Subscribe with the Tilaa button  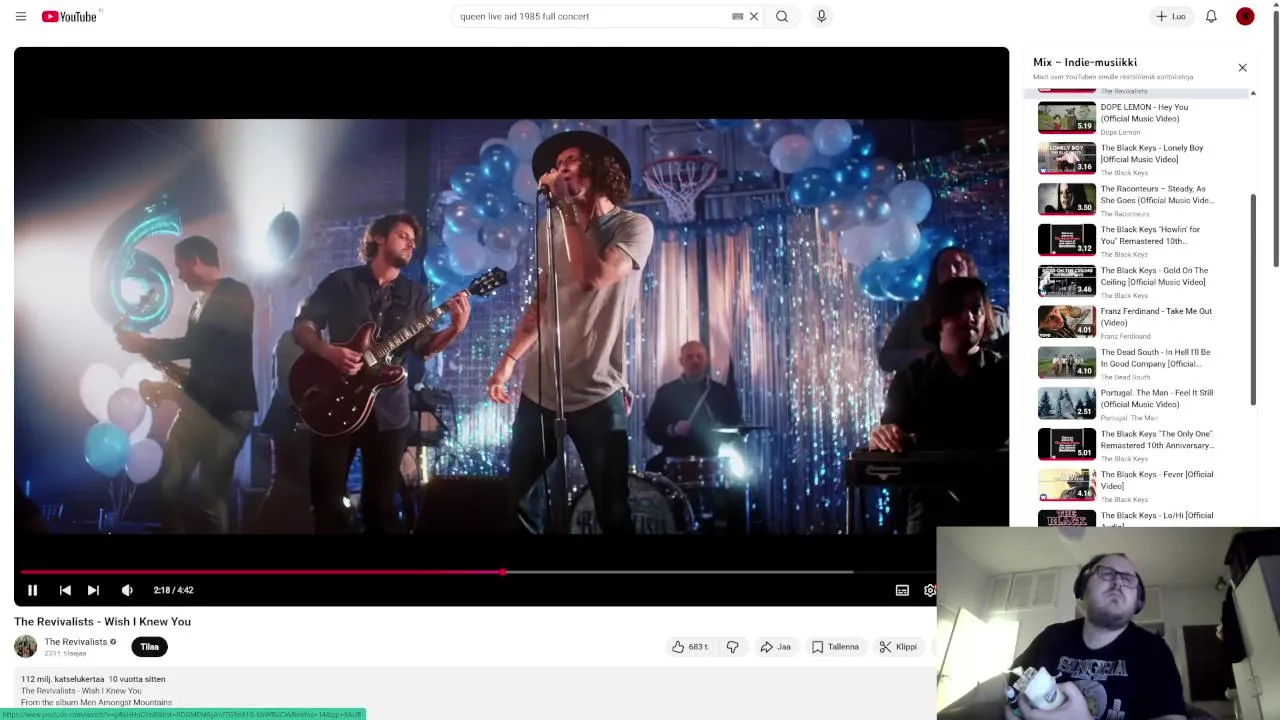tap(149, 647)
